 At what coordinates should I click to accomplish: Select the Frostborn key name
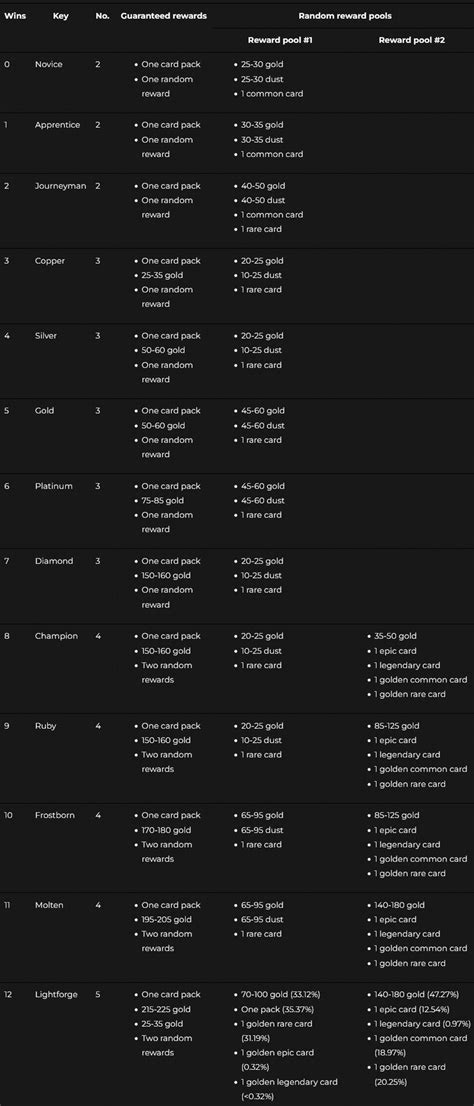tap(56, 815)
